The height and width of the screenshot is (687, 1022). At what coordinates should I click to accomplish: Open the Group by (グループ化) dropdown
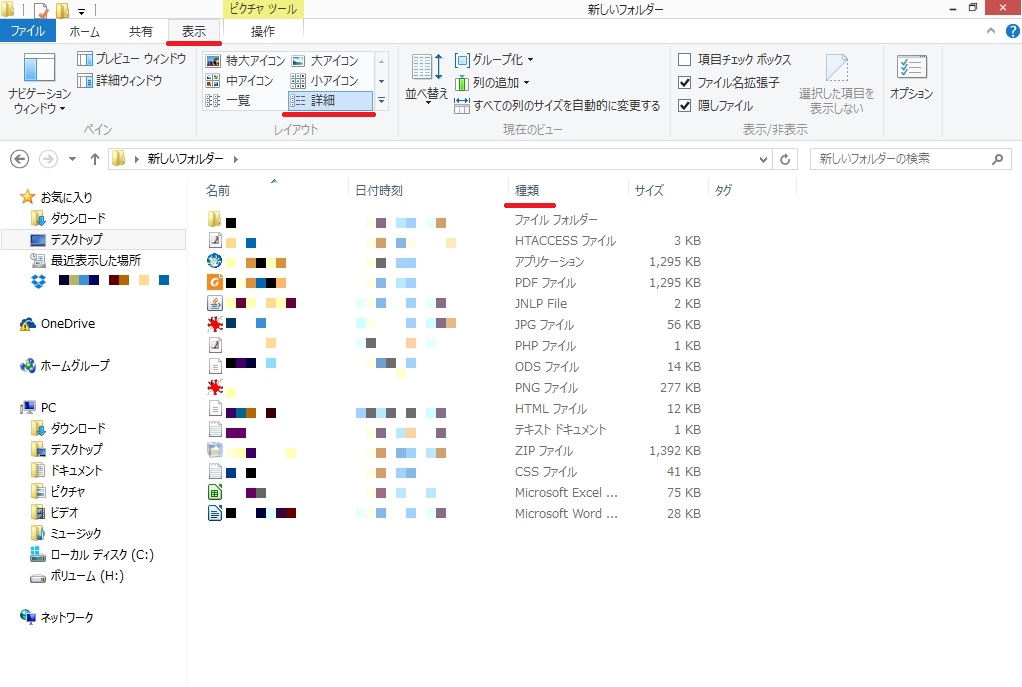click(494, 60)
